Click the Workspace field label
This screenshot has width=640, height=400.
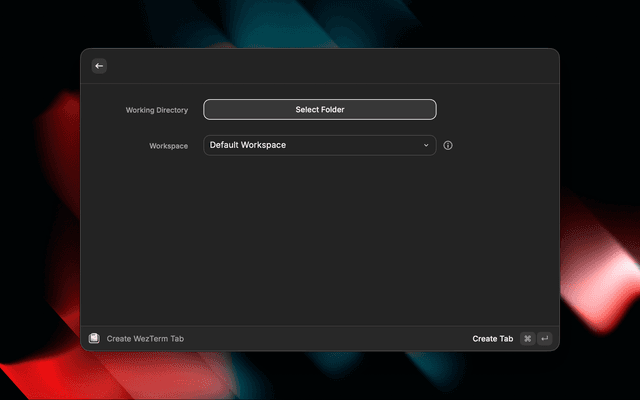click(168, 146)
